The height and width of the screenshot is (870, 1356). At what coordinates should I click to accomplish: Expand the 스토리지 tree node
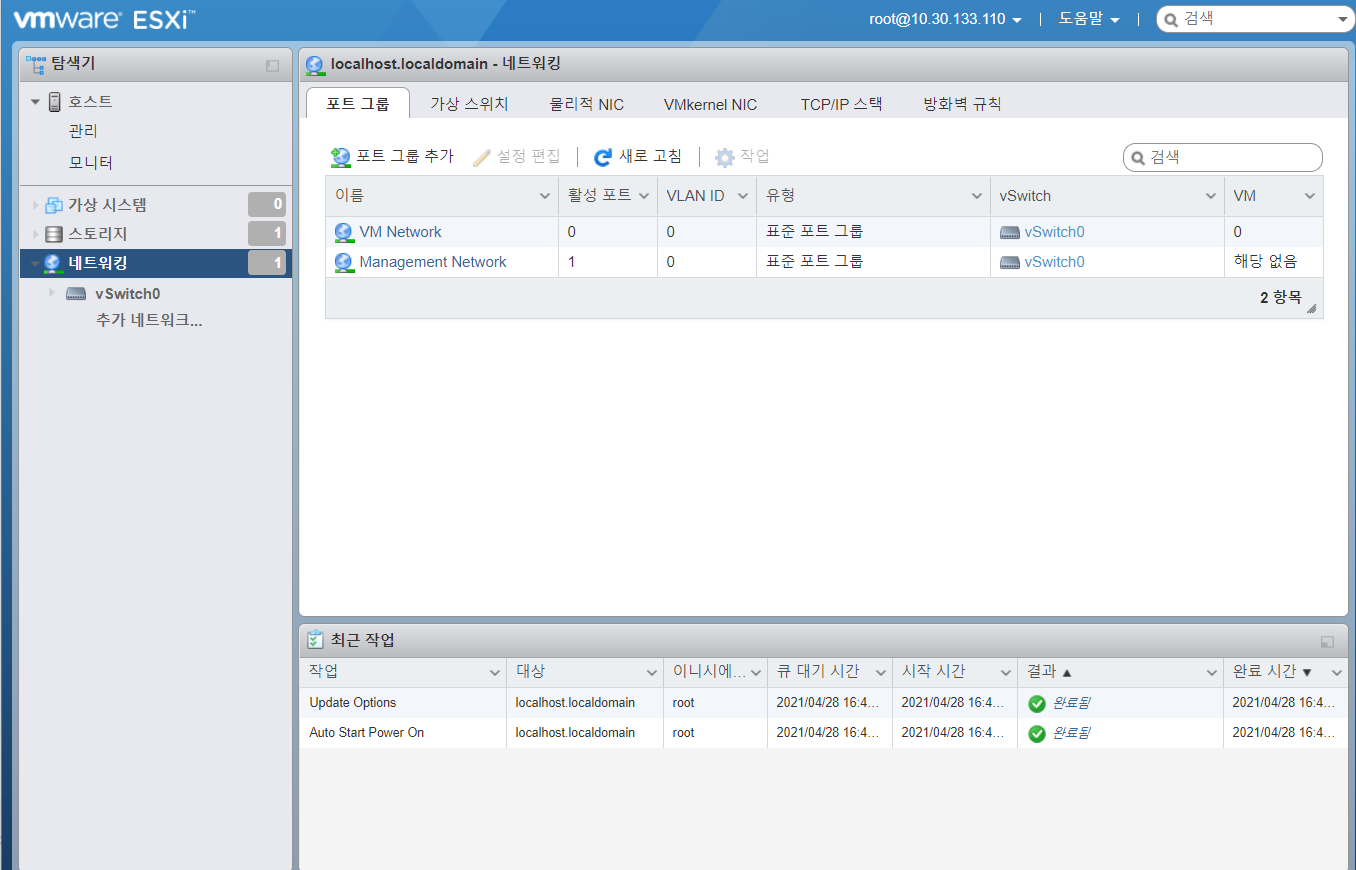click(36, 234)
